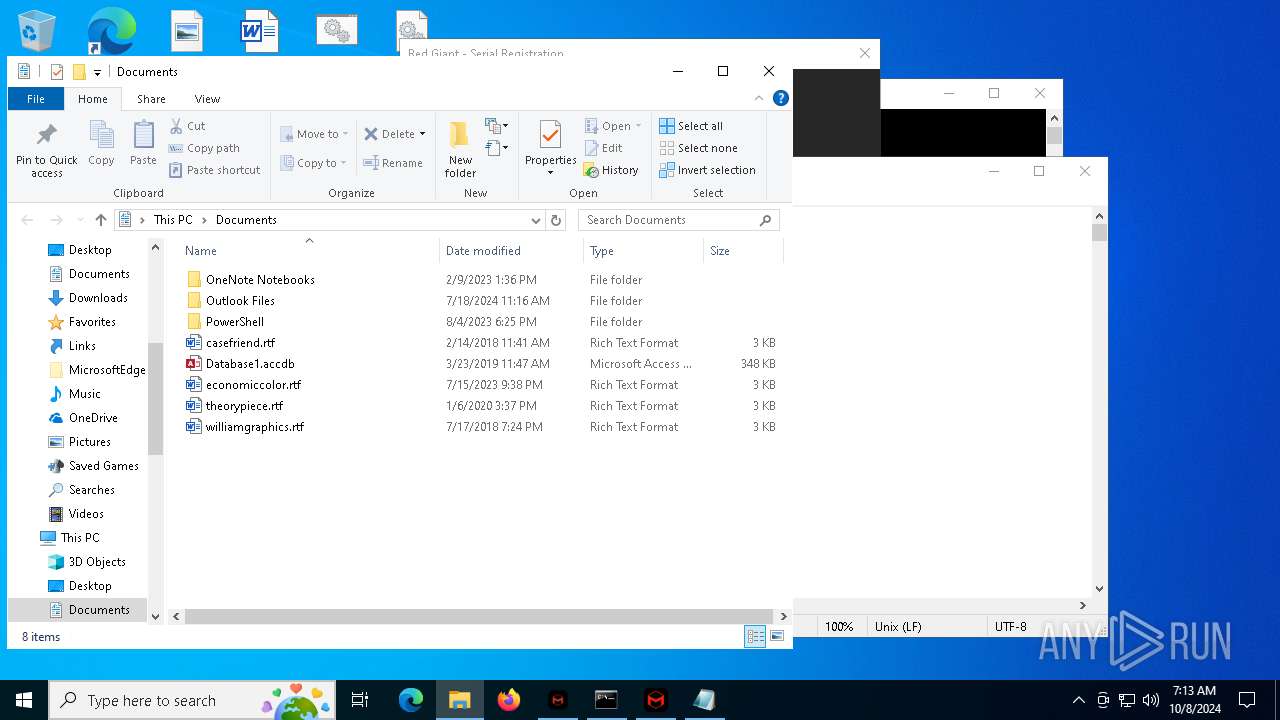Click new folder icon in title bar toolbar
This screenshot has height=720, width=1280.
tap(79, 72)
